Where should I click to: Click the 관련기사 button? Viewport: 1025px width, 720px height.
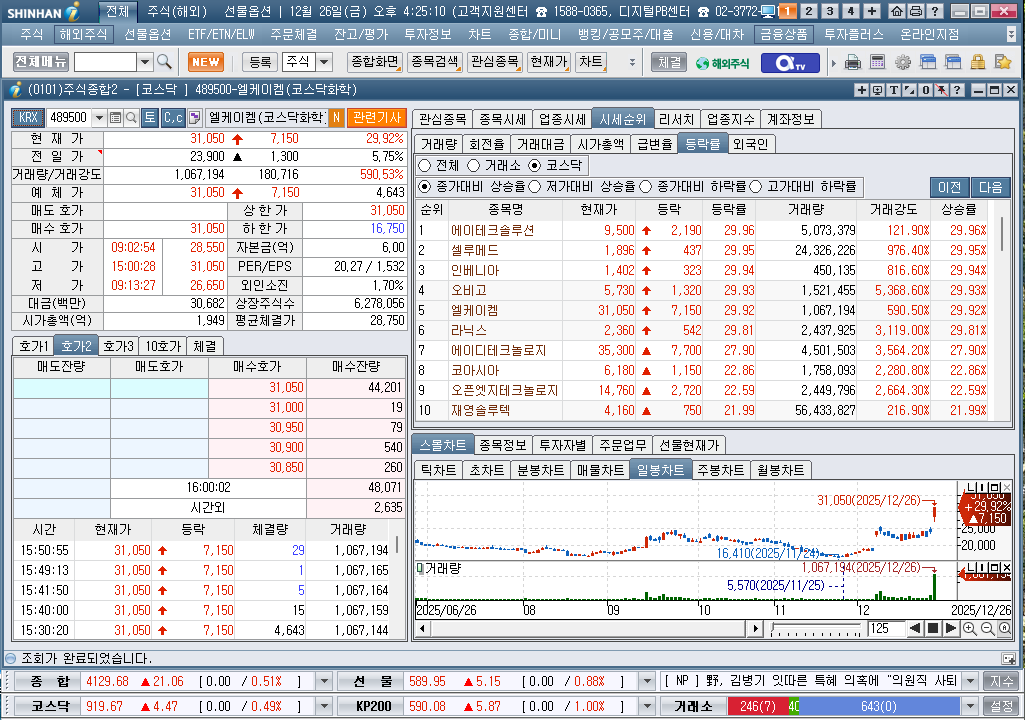(377, 118)
